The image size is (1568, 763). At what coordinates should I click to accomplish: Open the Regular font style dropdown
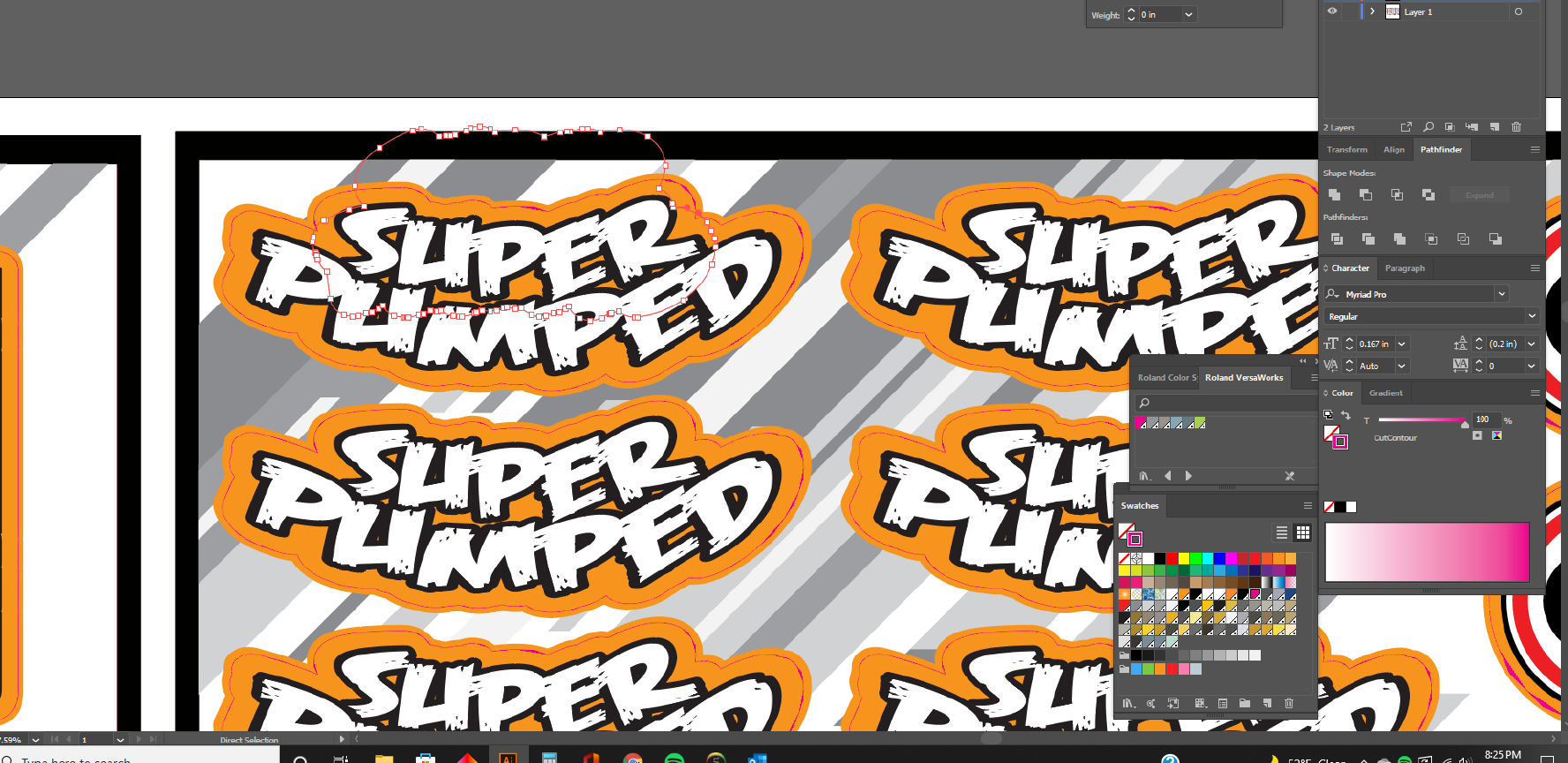coord(1532,316)
